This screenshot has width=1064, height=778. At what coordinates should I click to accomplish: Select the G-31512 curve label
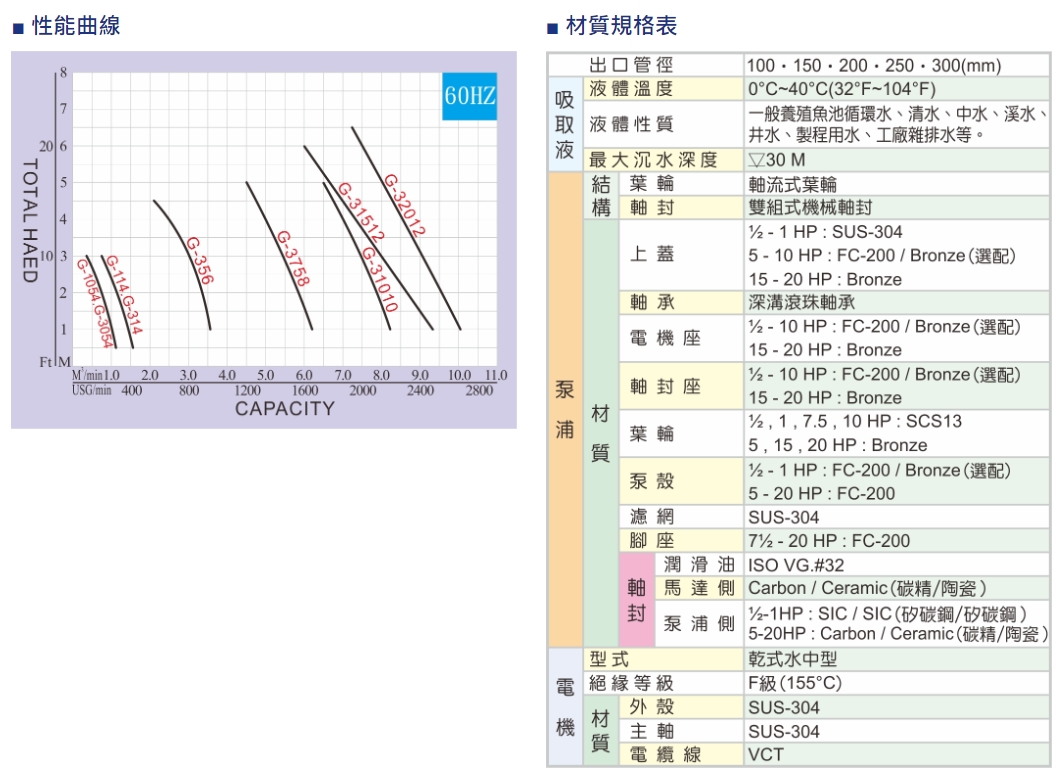tap(361, 212)
